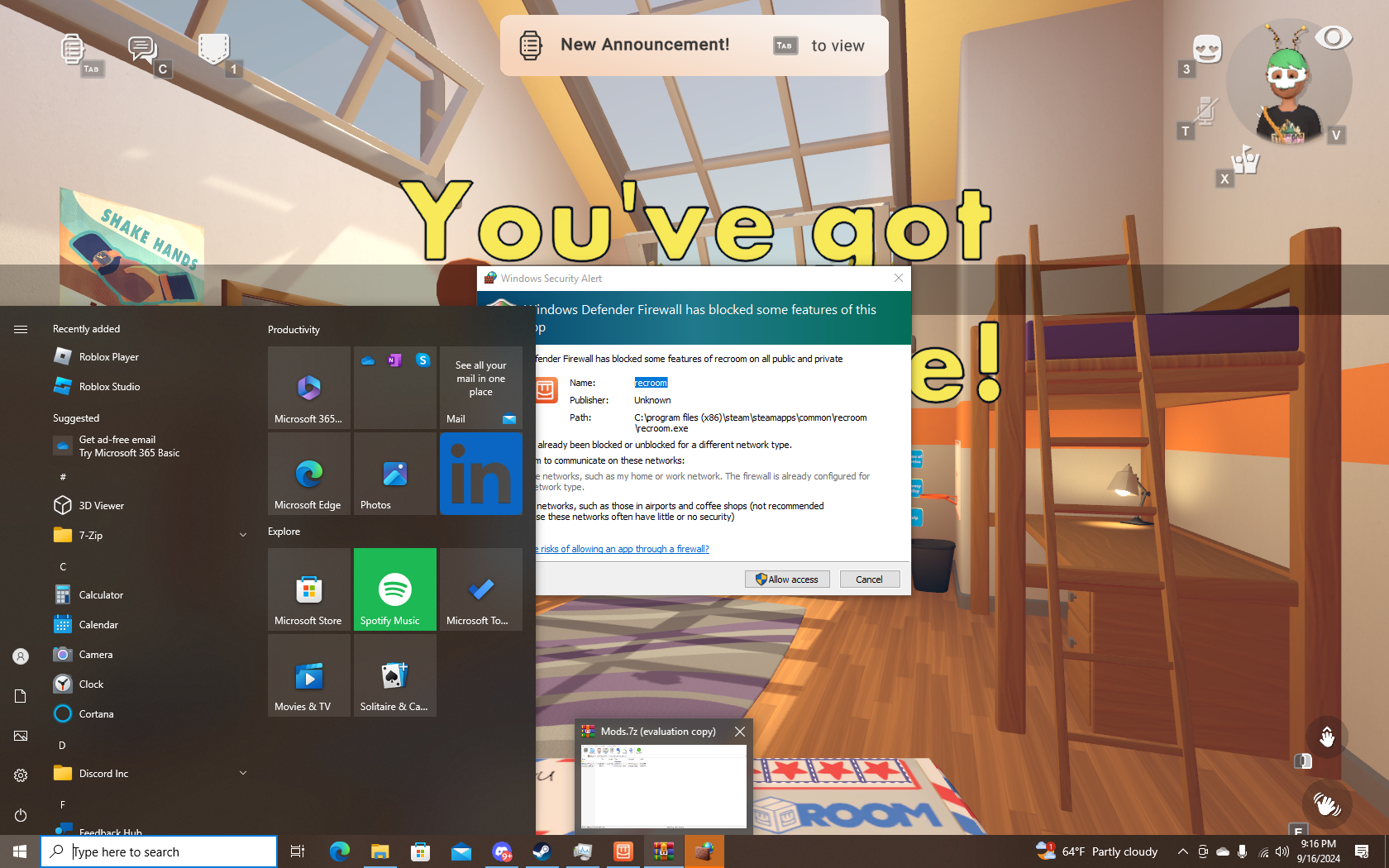Select the cheering people icon marked X

click(x=1244, y=160)
